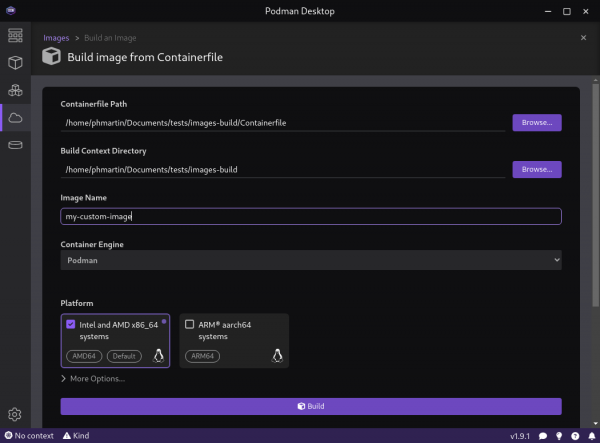This screenshot has height=443, width=600.
Task: Open the lightbulb troubleshooting icon
Action: [x=559, y=436]
